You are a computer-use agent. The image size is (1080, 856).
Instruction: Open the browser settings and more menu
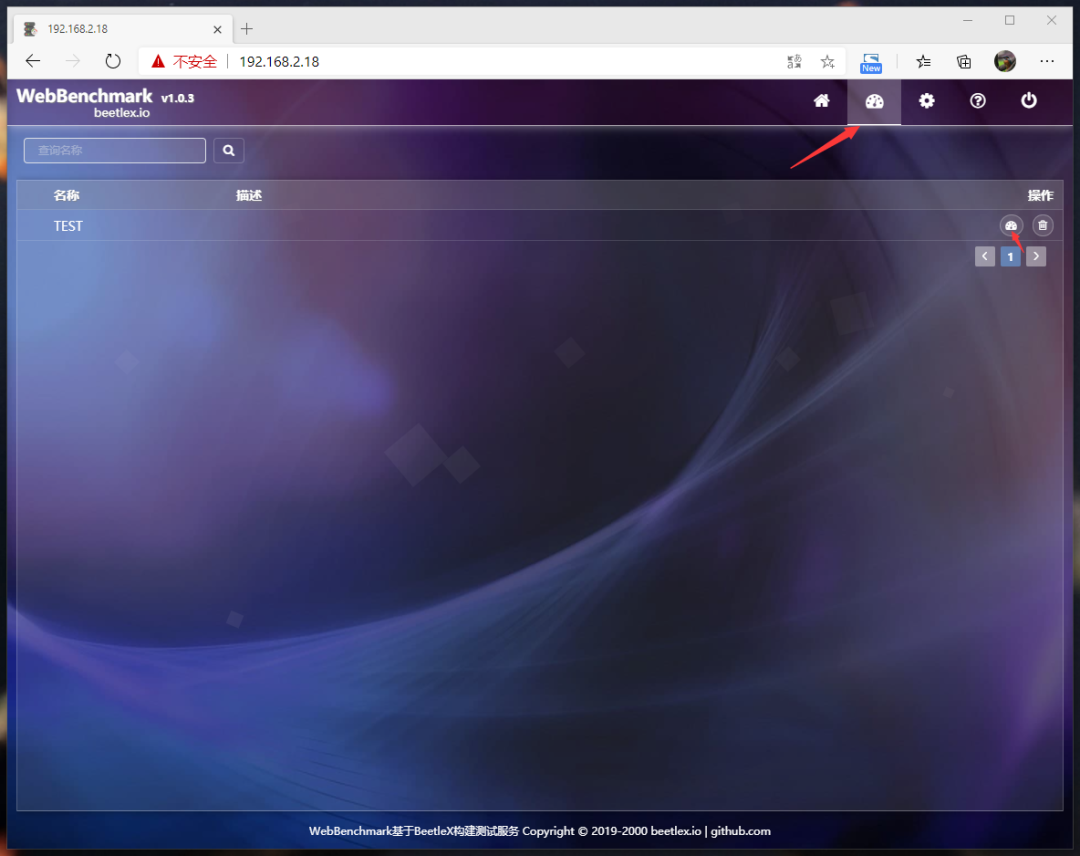pos(1047,61)
